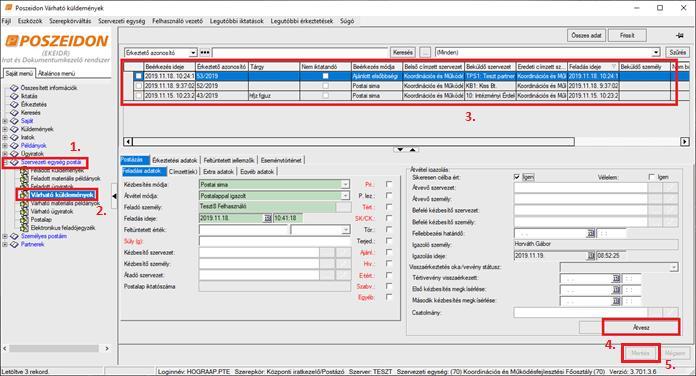Click the Mentés button
The image size is (696, 376).
(x=641, y=353)
